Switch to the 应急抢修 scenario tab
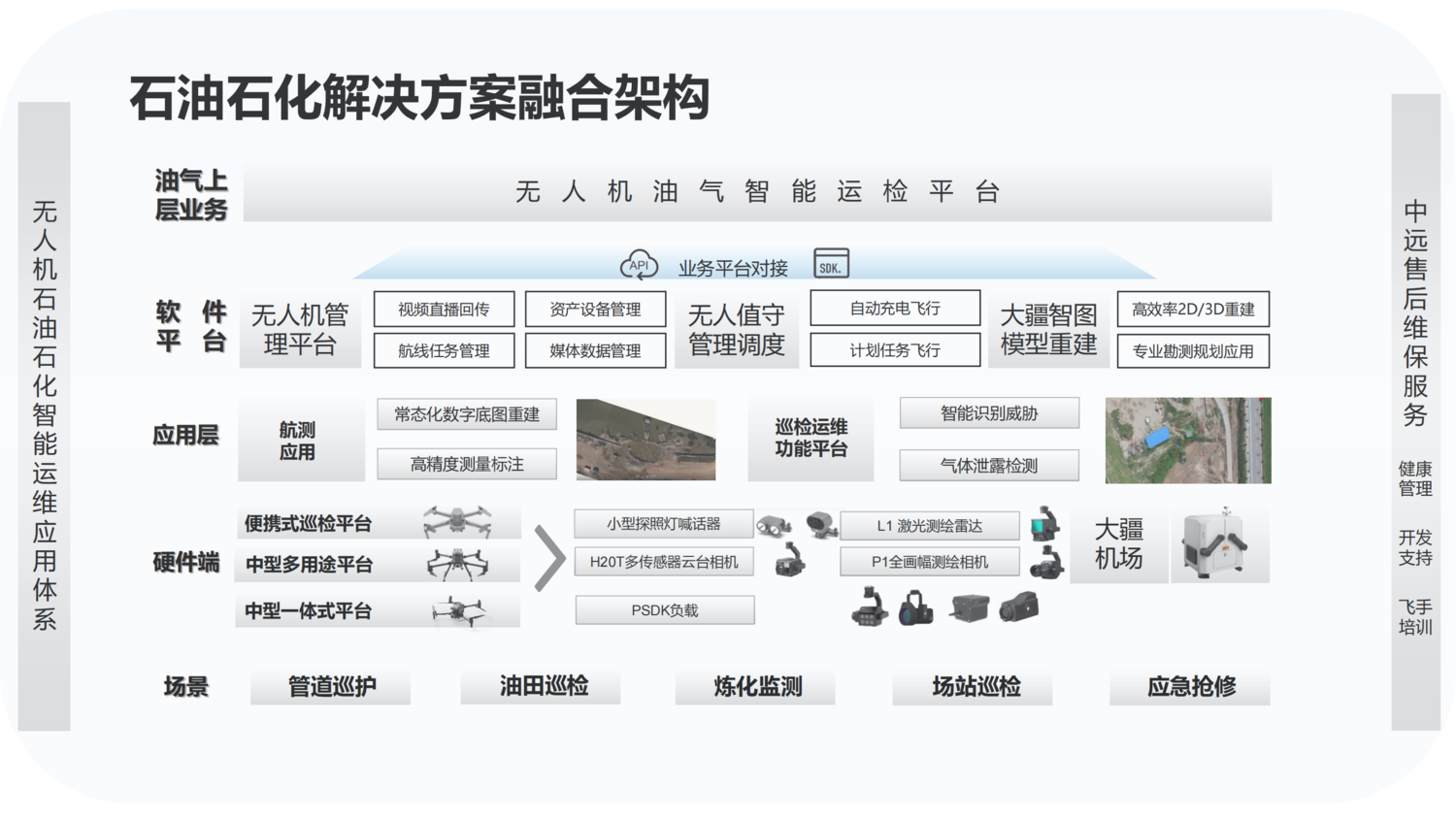1456x819 pixels. (1190, 687)
